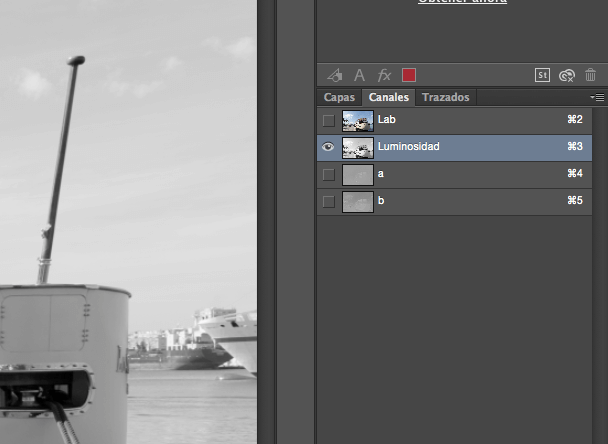Viewport: 608px width, 444px height.
Task: Click the ⌘3 shortcut label
Action: pyautogui.click(x=575, y=146)
